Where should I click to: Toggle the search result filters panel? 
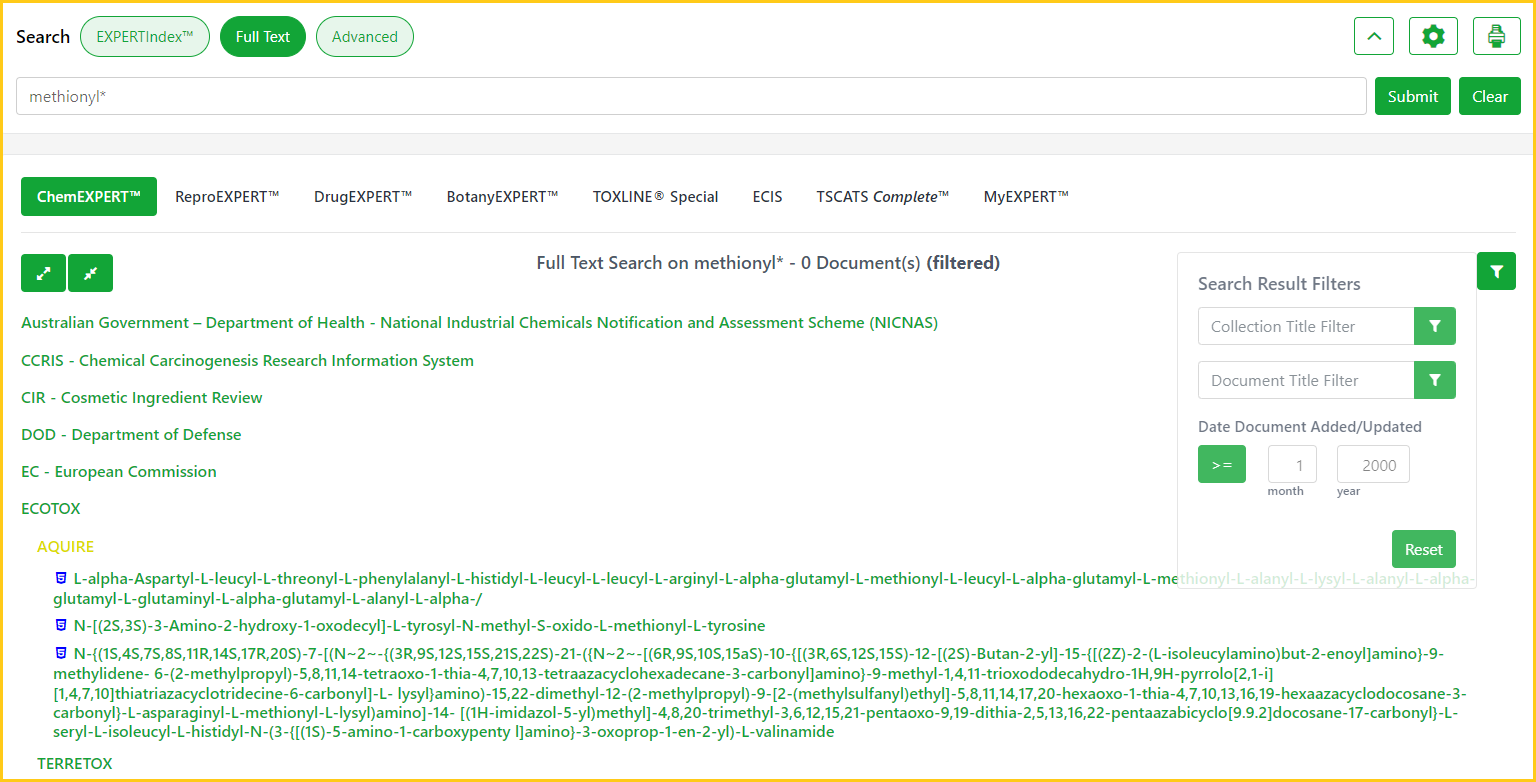click(1496, 271)
